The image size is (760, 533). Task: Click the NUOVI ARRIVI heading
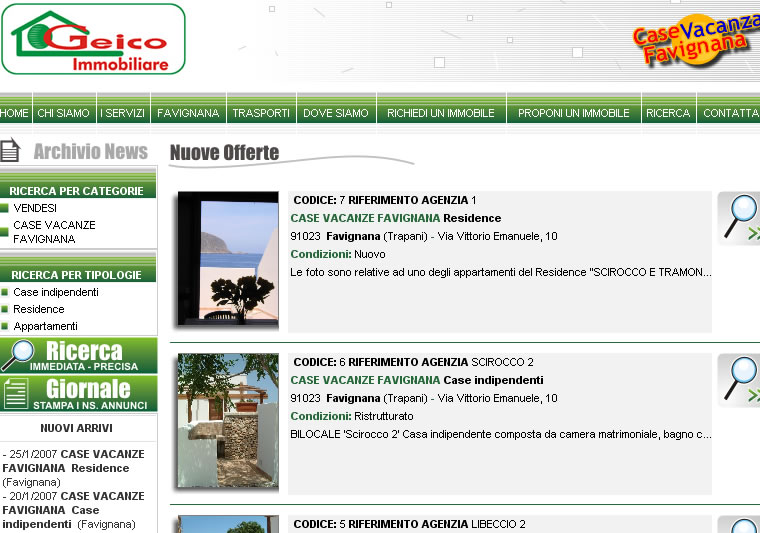pos(77,428)
